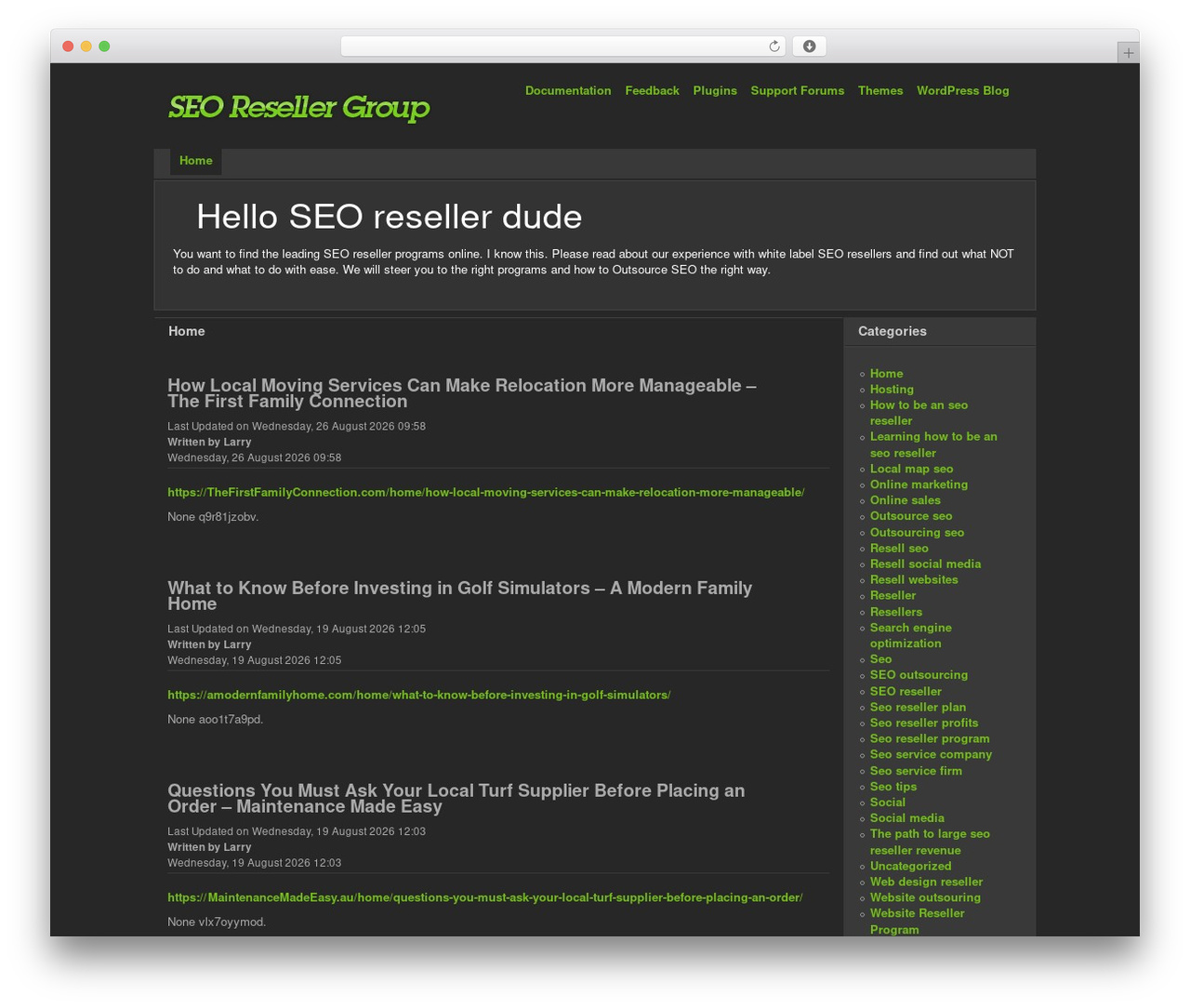Open the Seo service company category

(931, 755)
